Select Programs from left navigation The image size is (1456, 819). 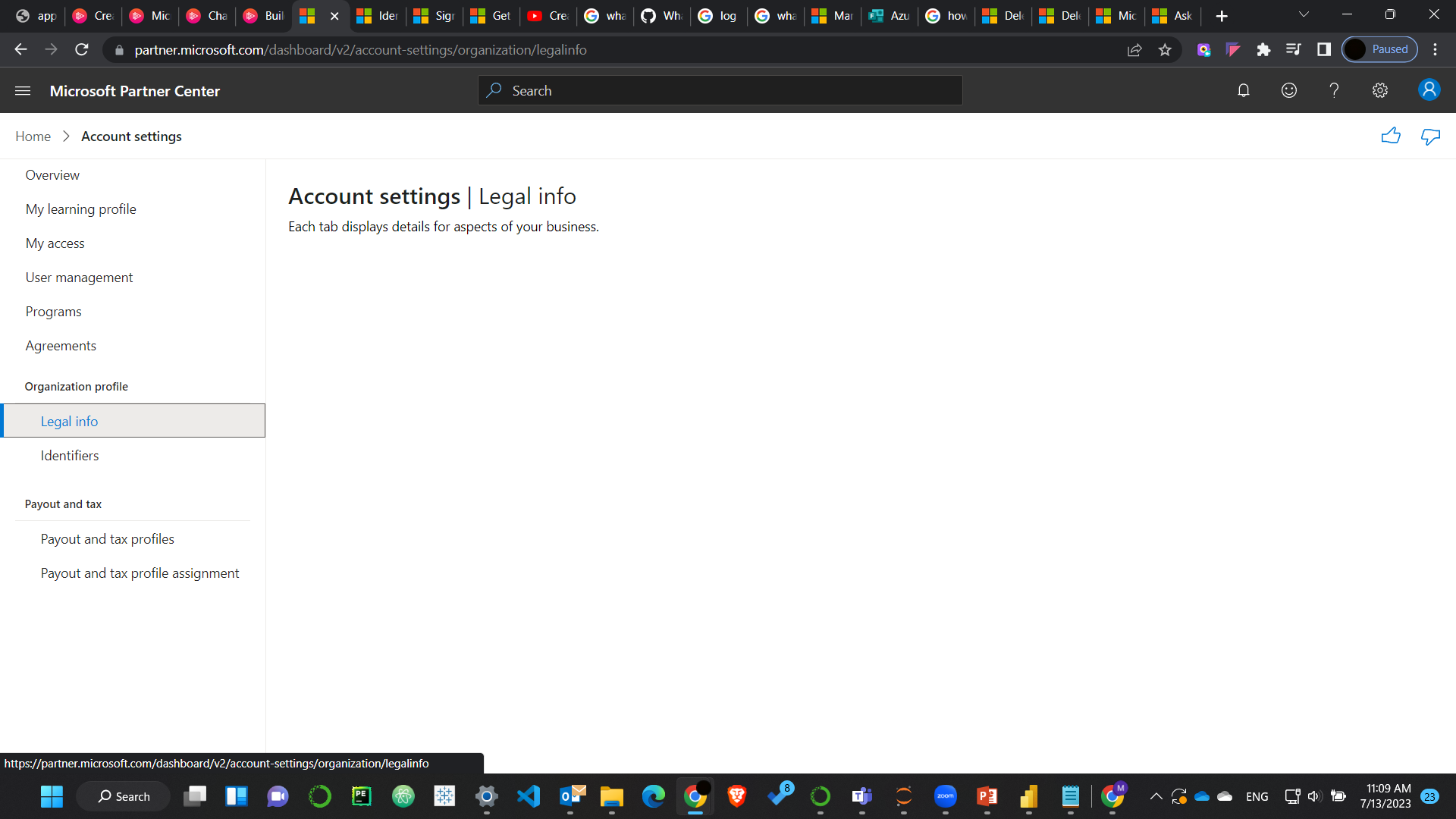click(54, 311)
